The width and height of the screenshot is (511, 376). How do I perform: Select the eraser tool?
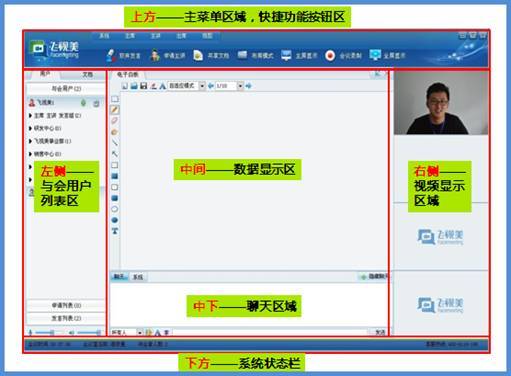[115, 121]
